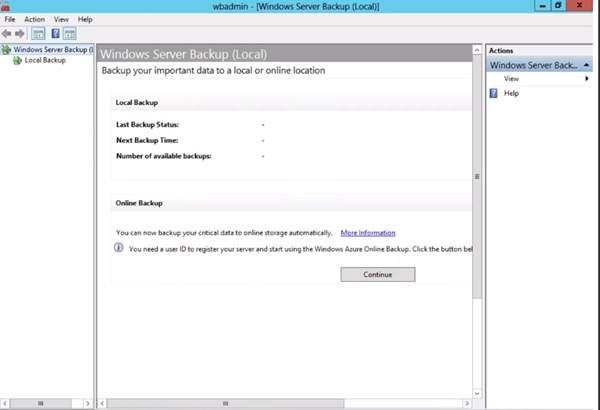The height and width of the screenshot is (410, 600).
Task: Click 'Backup your important data' subtitle text
Action: pyautogui.click(x=213, y=70)
